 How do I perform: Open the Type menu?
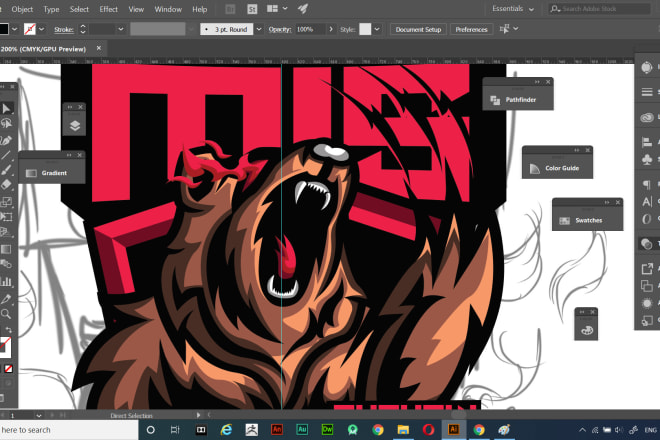coord(51,9)
